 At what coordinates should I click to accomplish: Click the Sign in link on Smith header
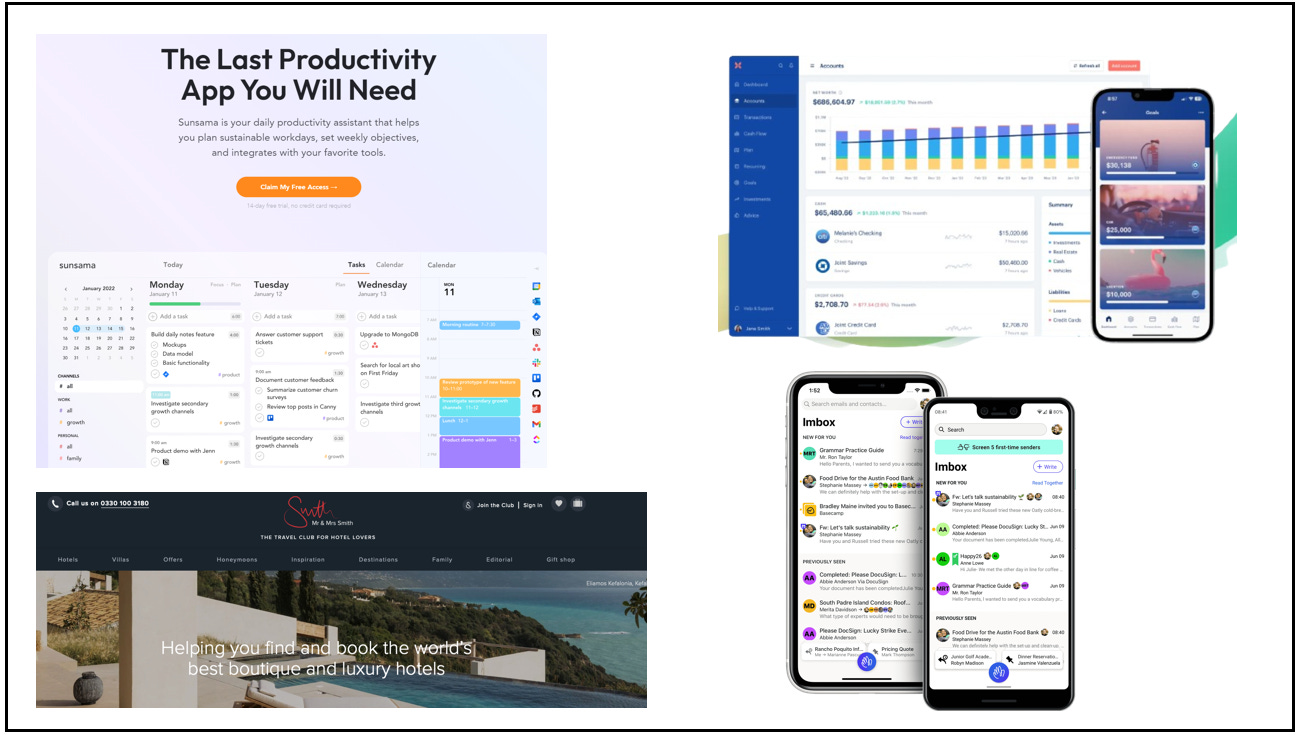coord(533,505)
